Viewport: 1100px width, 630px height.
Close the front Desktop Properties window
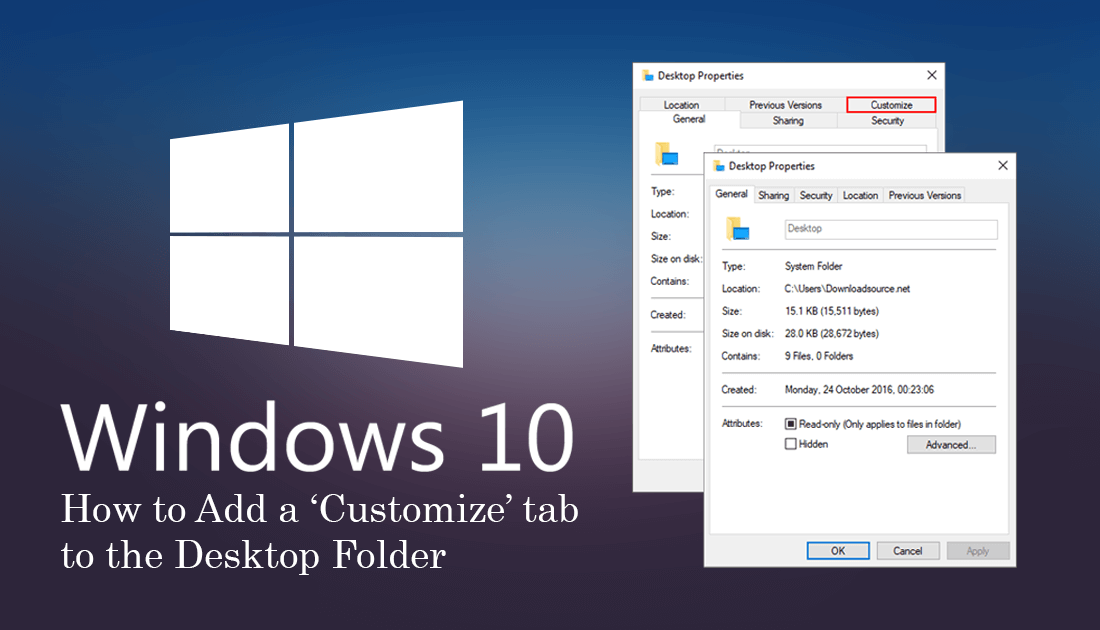[x=1002, y=166]
